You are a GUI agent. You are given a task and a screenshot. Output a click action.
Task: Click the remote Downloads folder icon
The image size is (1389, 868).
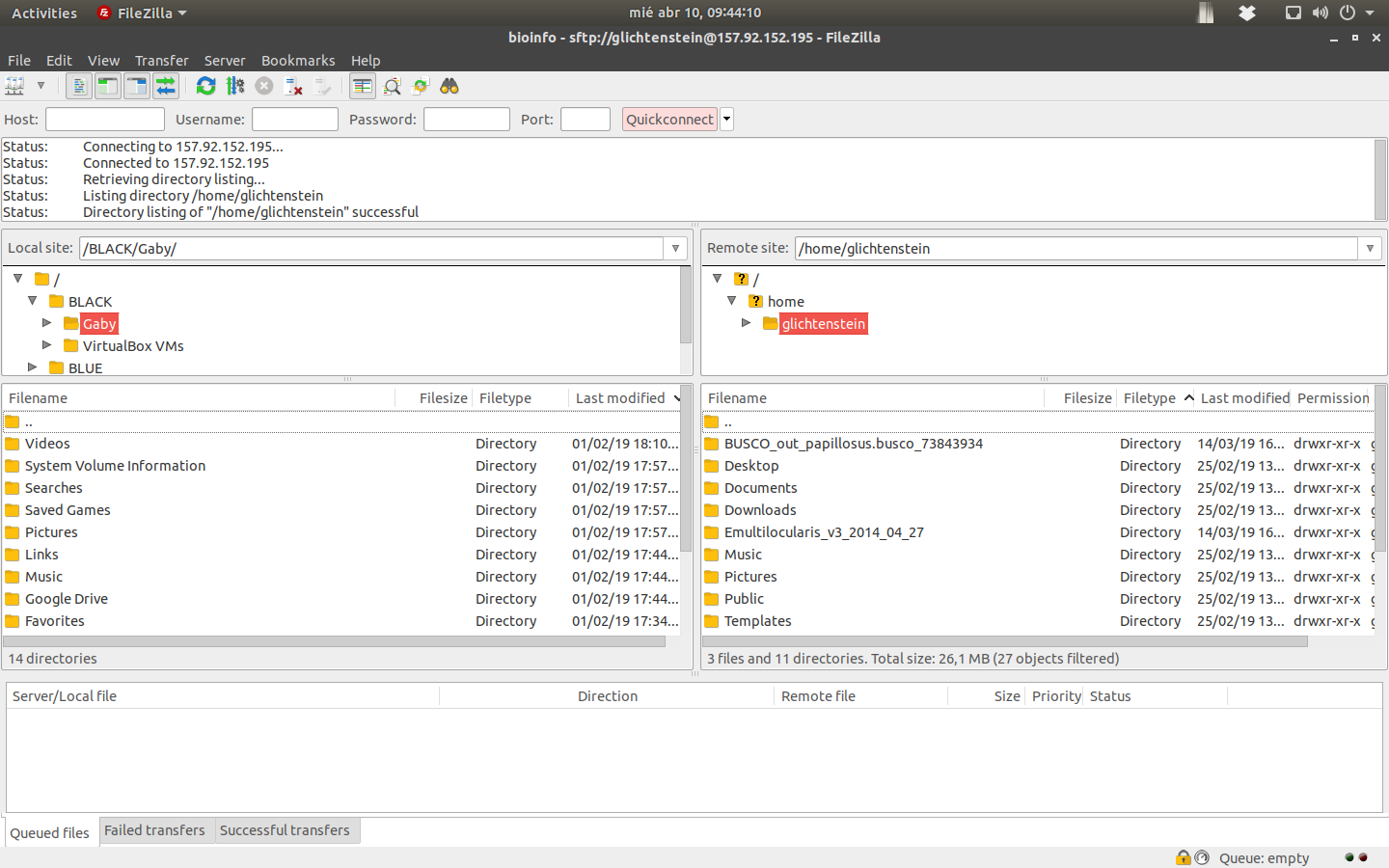pyautogui.click(x=712, y=510)
